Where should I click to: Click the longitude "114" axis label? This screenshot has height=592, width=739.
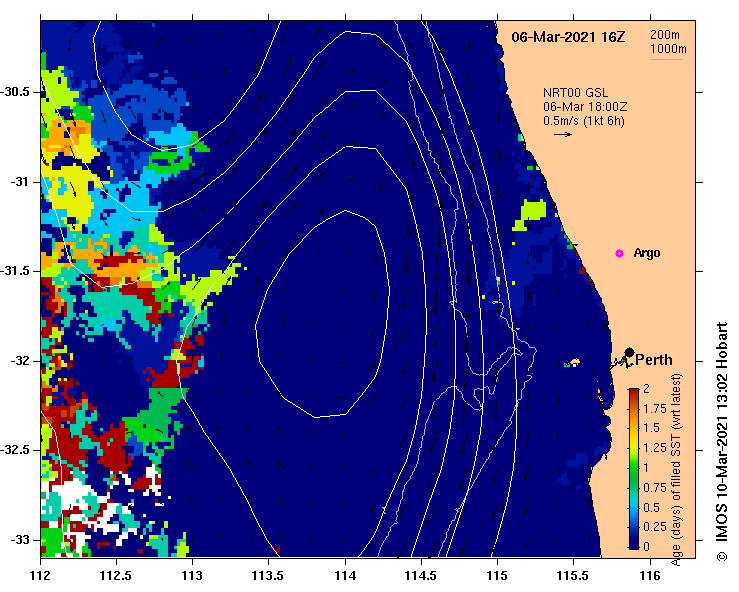click(x=345, y=576)
